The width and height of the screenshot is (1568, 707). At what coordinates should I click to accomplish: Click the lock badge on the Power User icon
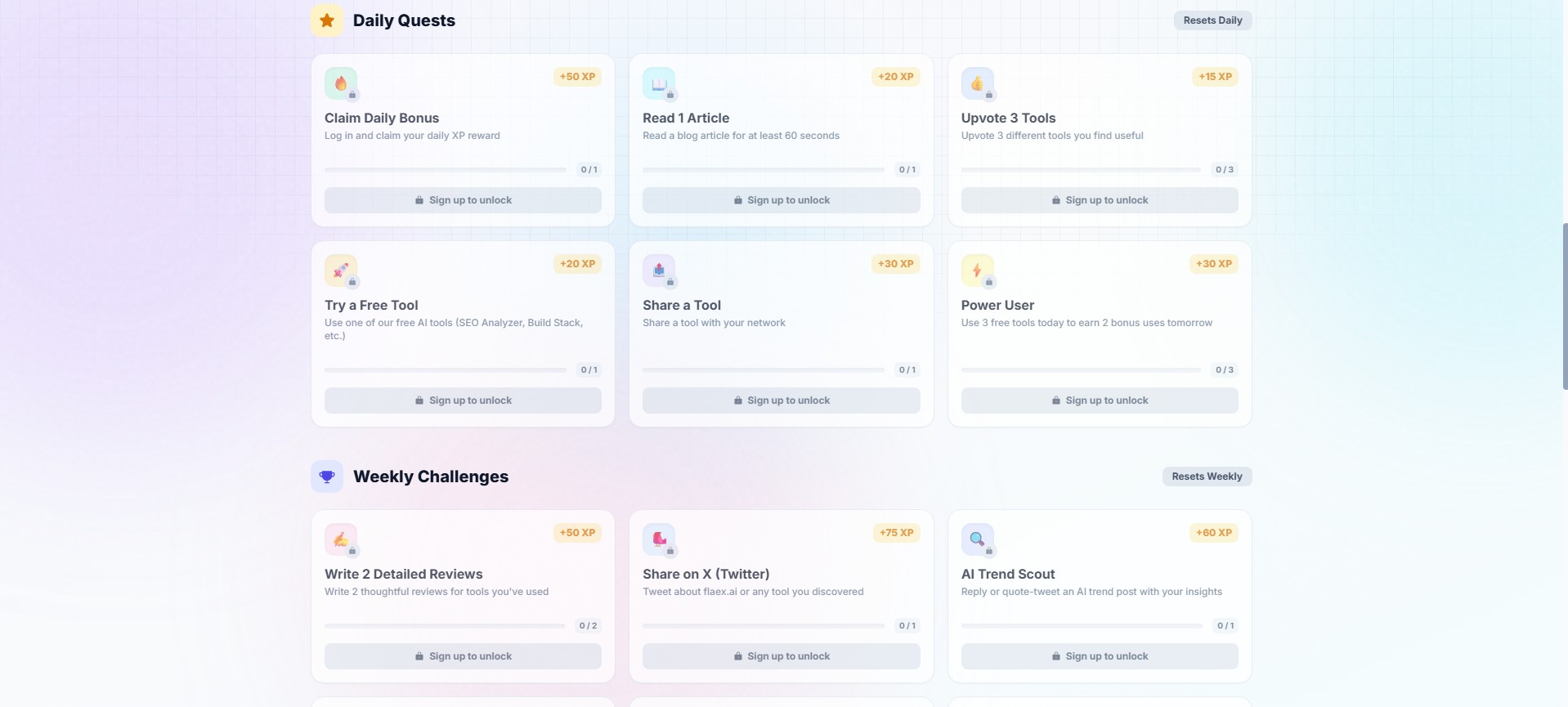tap(988, 282)
